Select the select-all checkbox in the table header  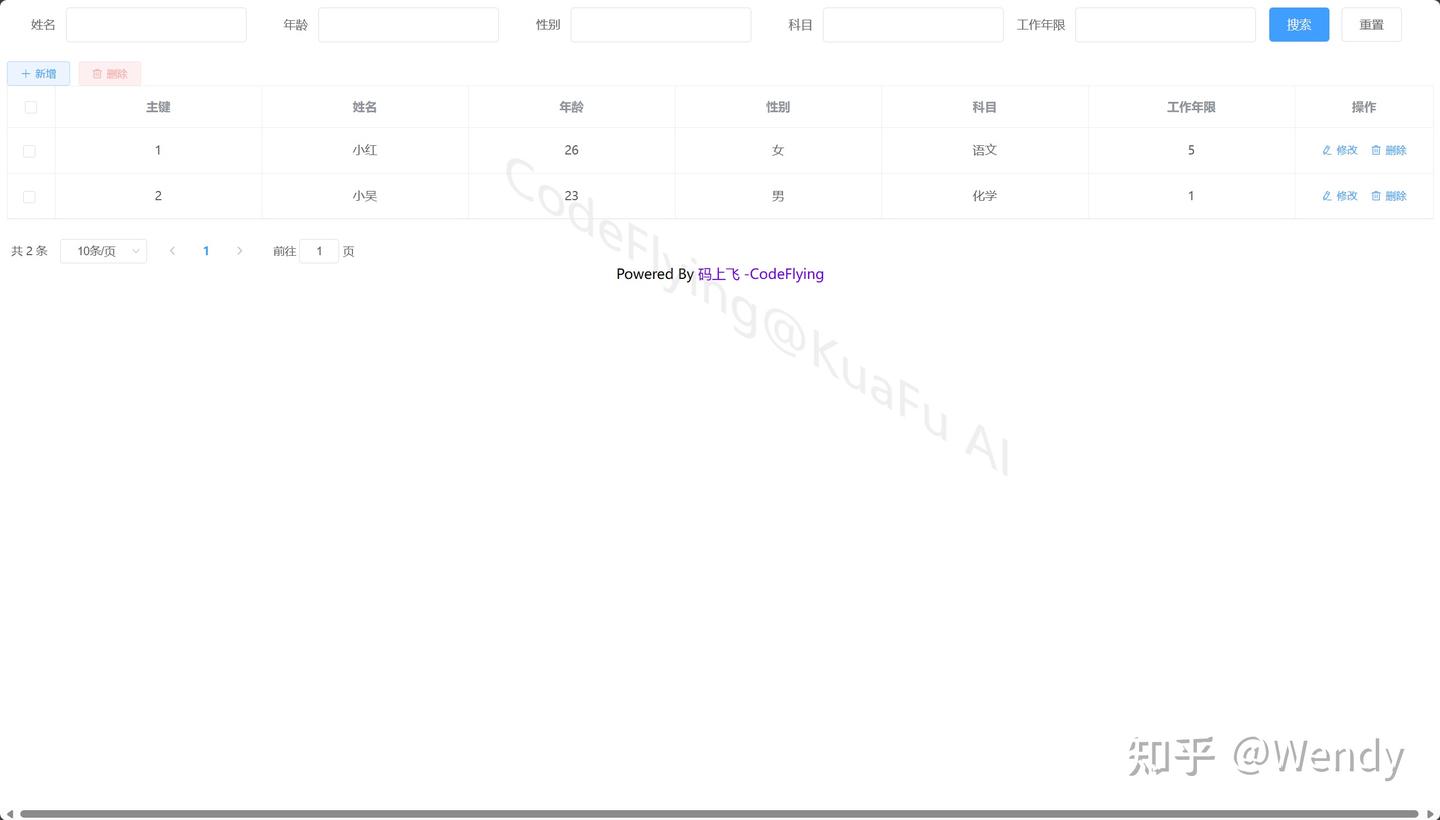pos(30,107)
